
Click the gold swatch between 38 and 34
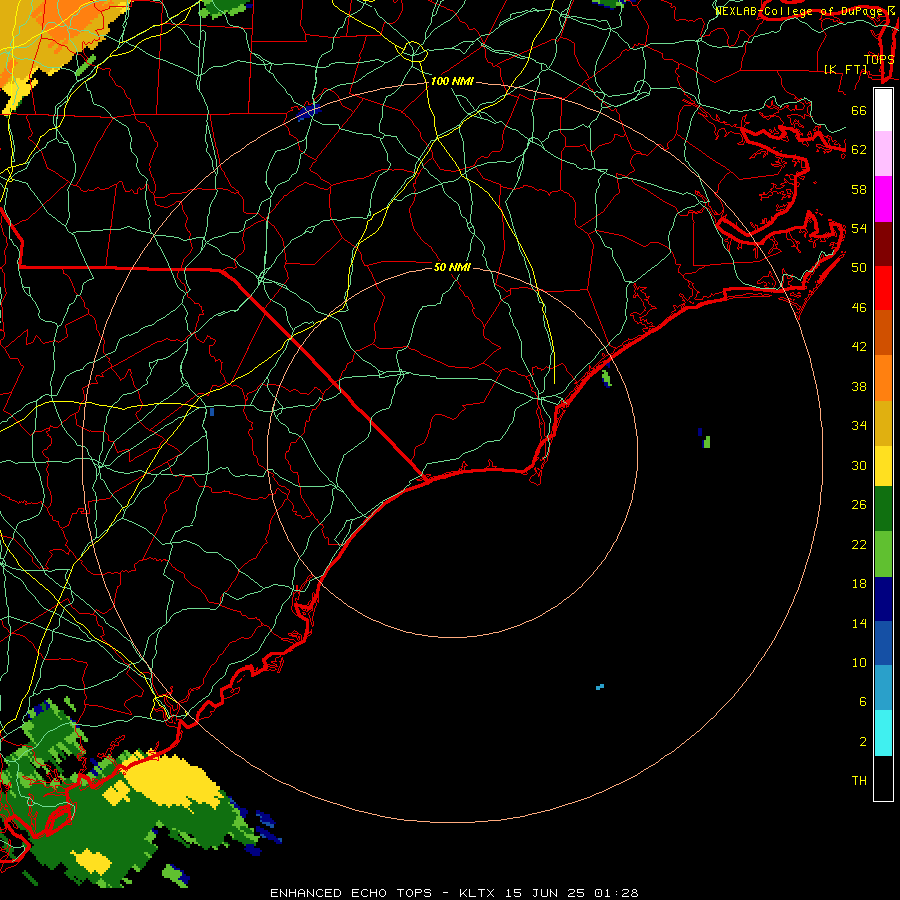[x=883, y=422]
